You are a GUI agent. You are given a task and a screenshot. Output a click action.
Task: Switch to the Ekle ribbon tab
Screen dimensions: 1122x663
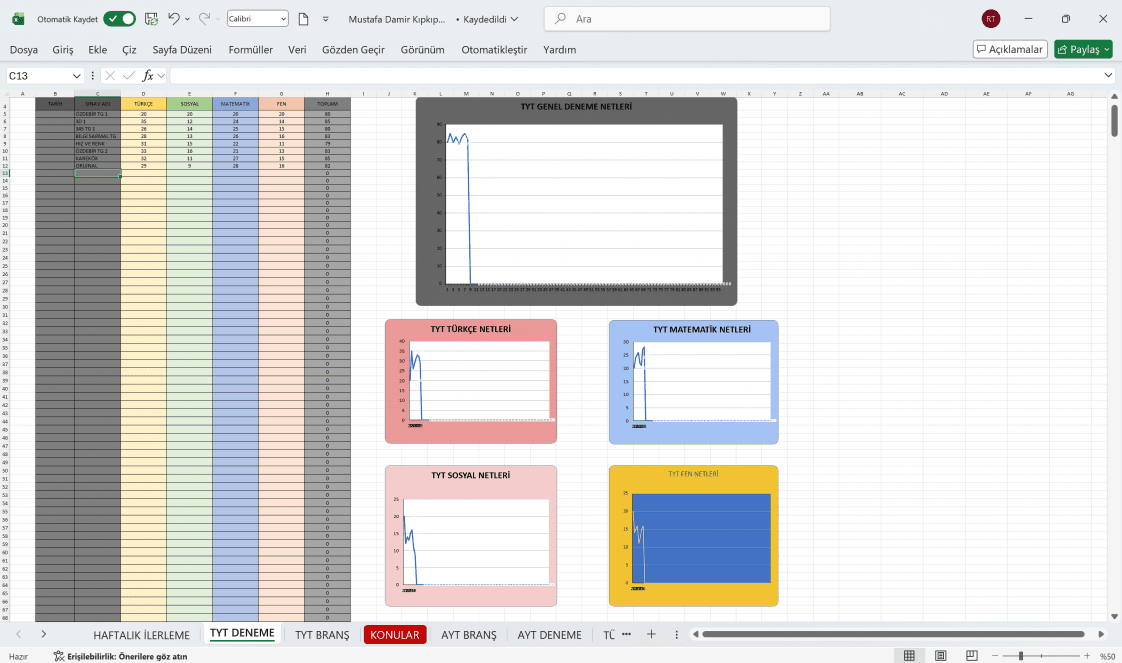pyautogui.click(x=97, y=49)
